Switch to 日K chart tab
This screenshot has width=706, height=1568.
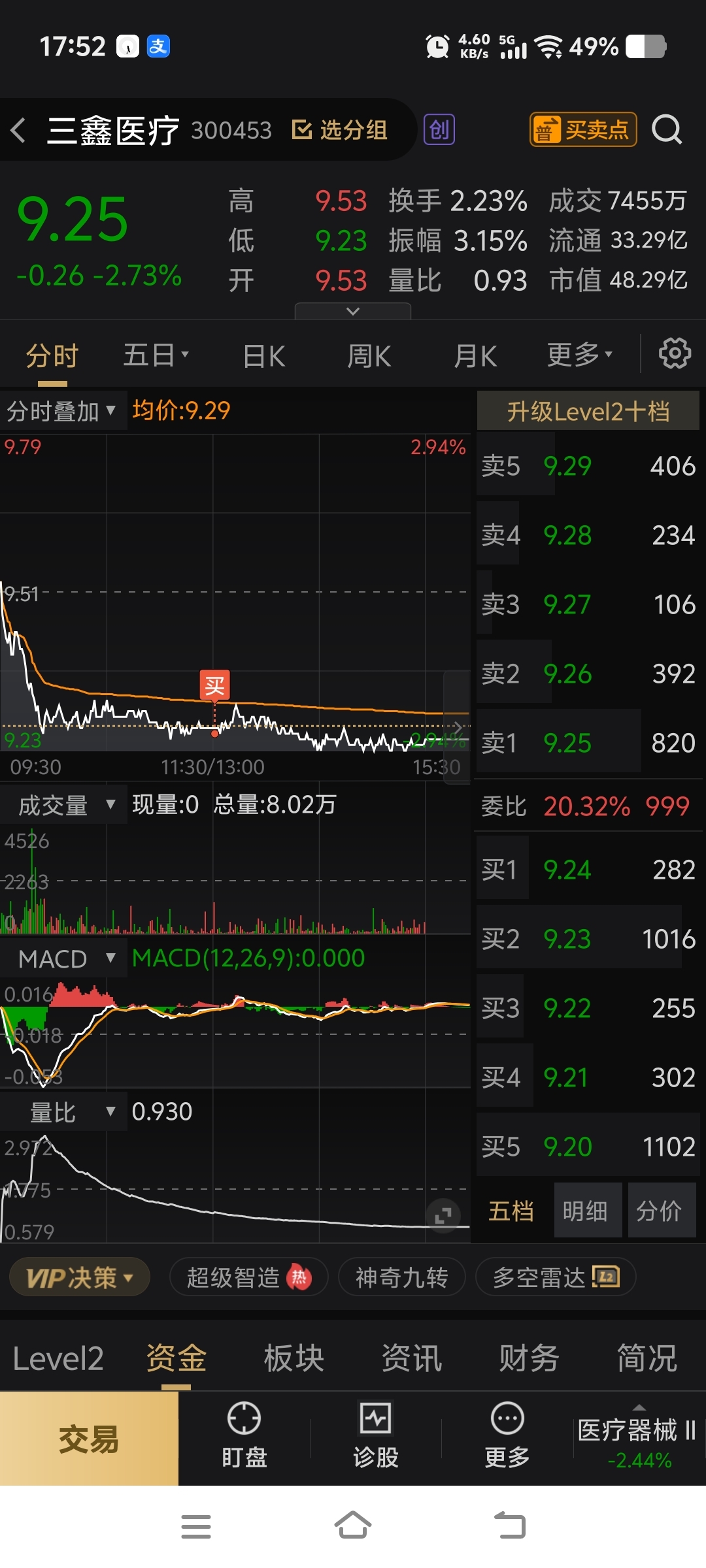[x=264, y=356]
